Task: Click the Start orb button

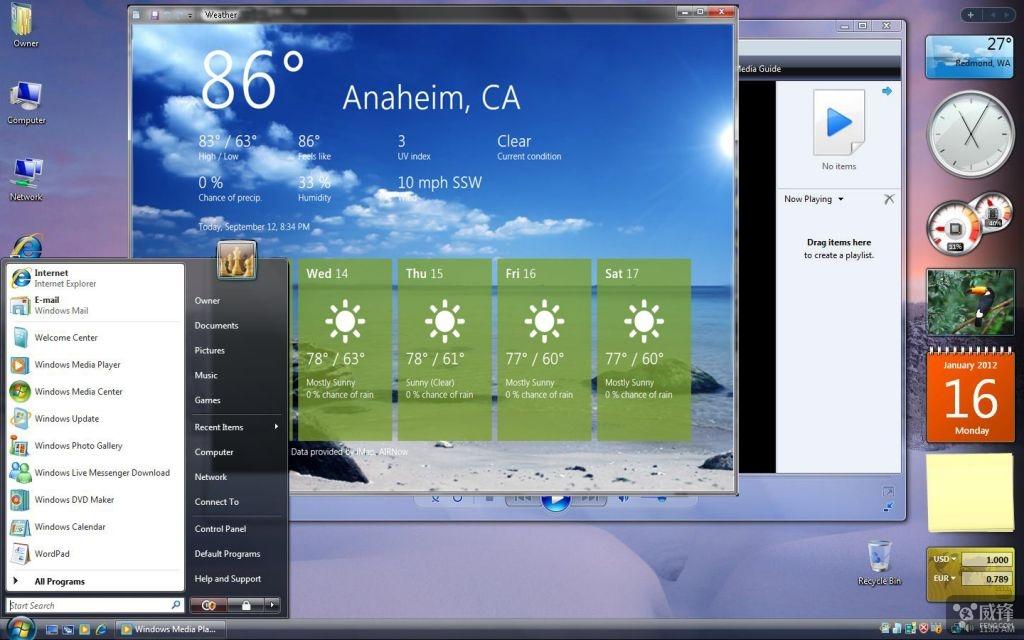Action: click(20, 629)
